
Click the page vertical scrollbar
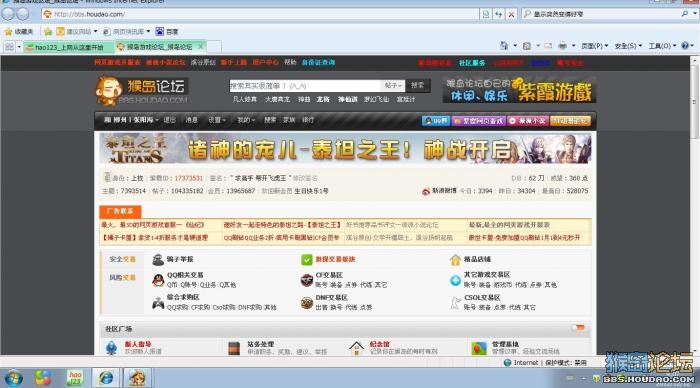click(x=695, y=205)
